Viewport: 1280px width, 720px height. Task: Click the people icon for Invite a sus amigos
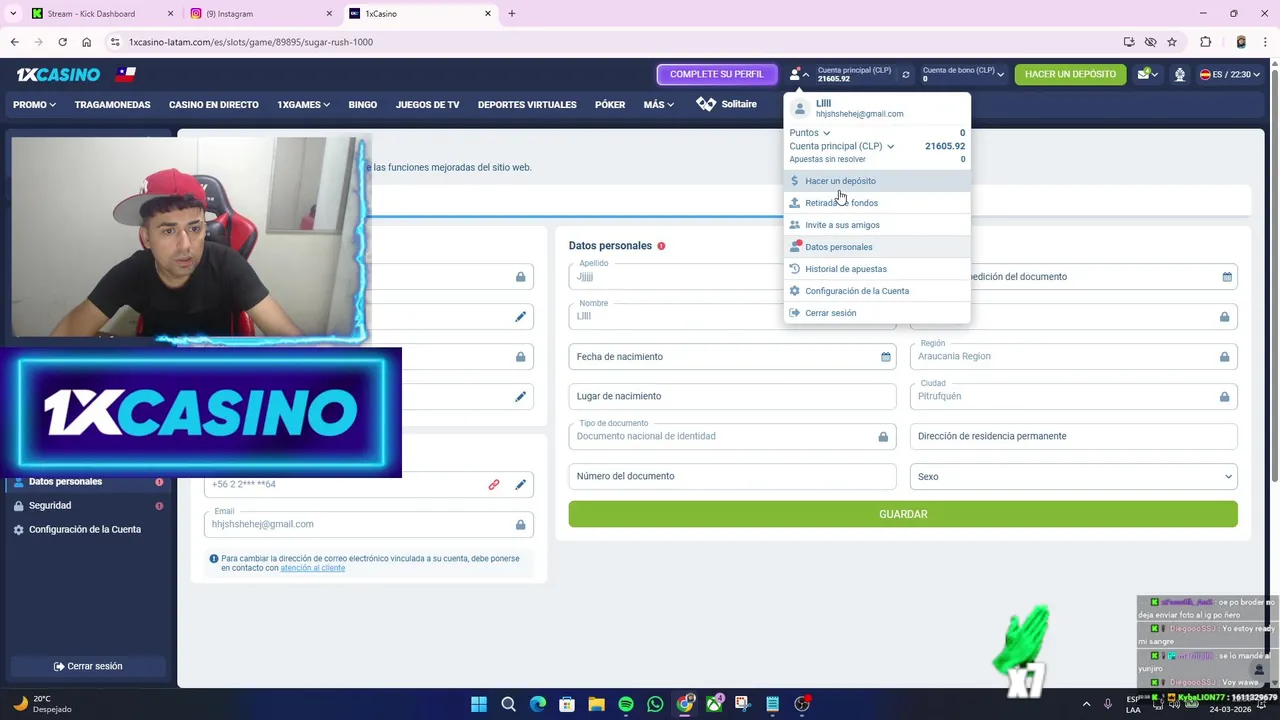(795, 225)
